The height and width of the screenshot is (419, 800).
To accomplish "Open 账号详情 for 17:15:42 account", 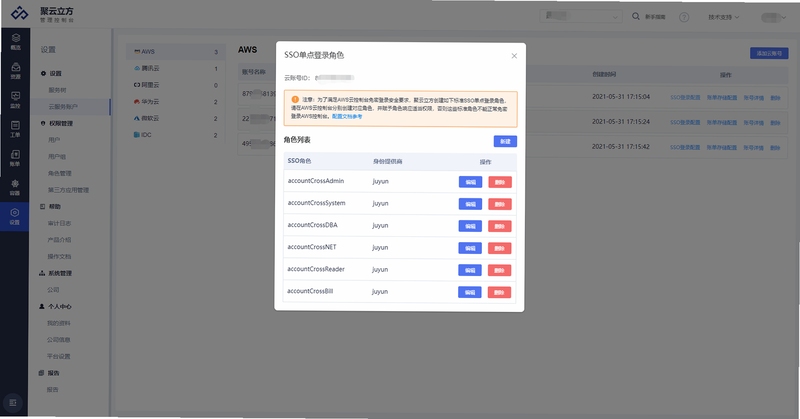I will [x=753, y=147].
